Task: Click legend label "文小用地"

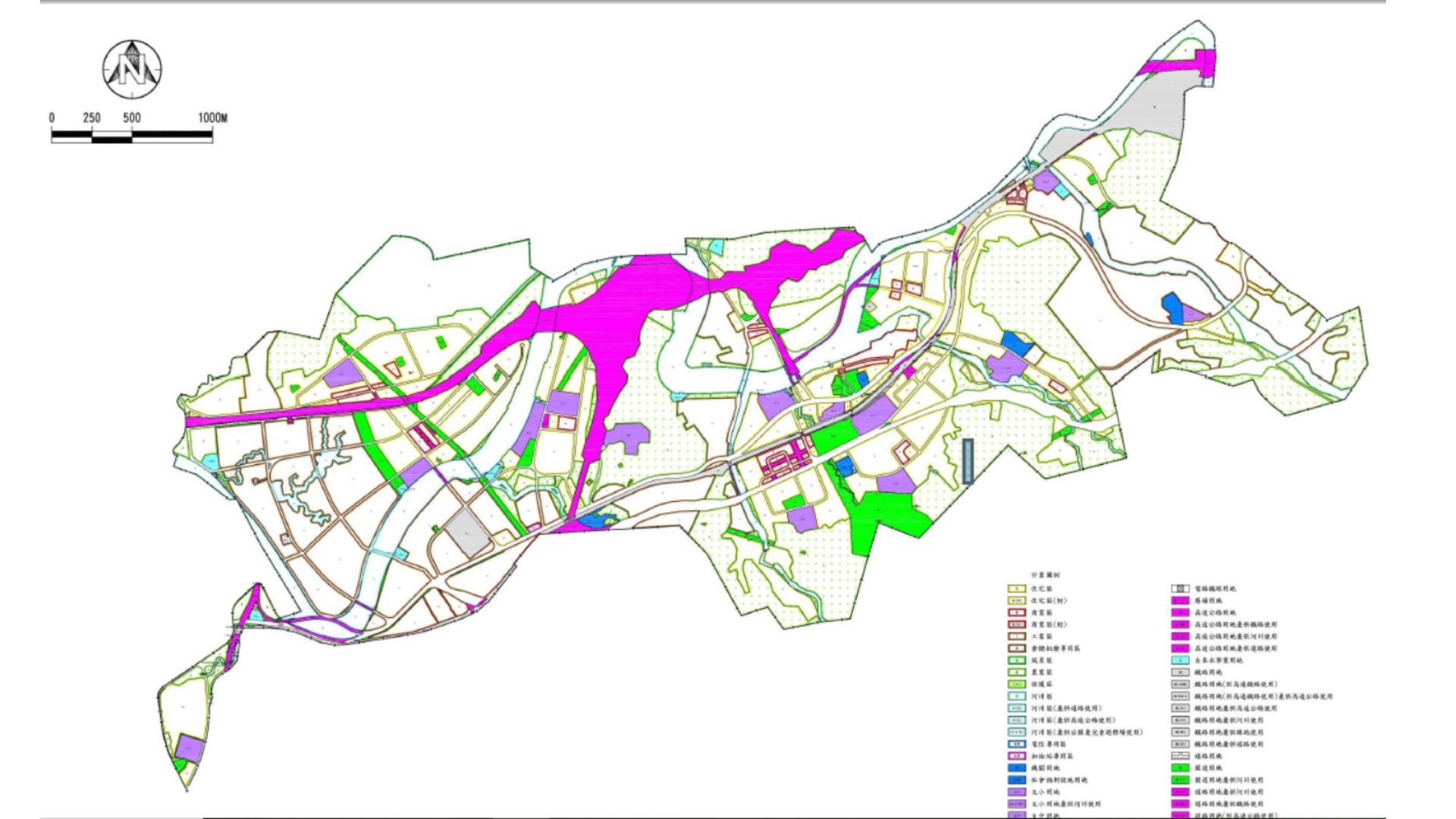Action: point(1046,792)
